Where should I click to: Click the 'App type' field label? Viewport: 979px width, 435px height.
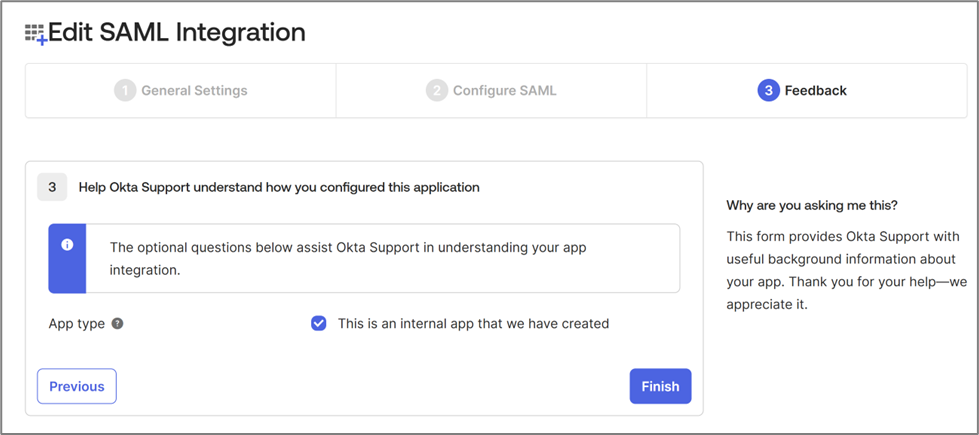77,324
